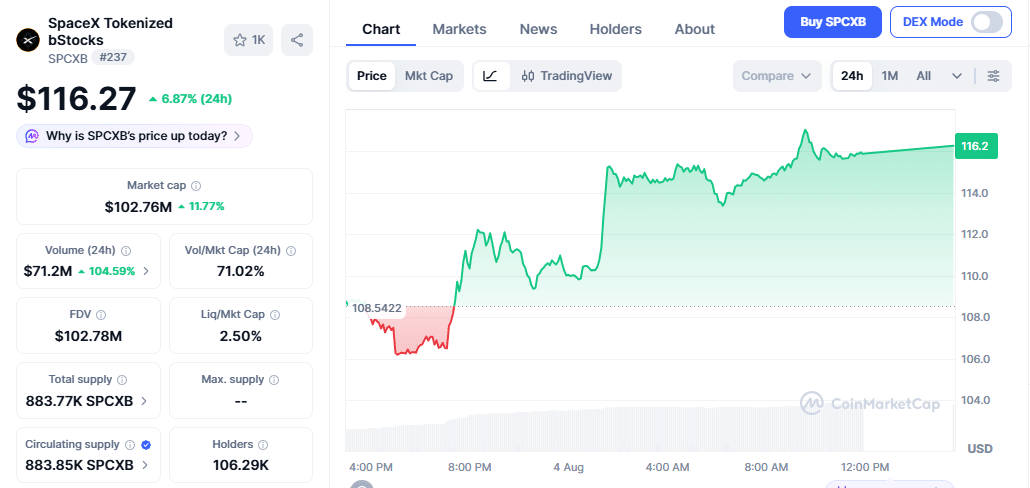Screen dimensions: 1030x488
Task: Click the Buy SPCXB button
Action: (833, 22)
